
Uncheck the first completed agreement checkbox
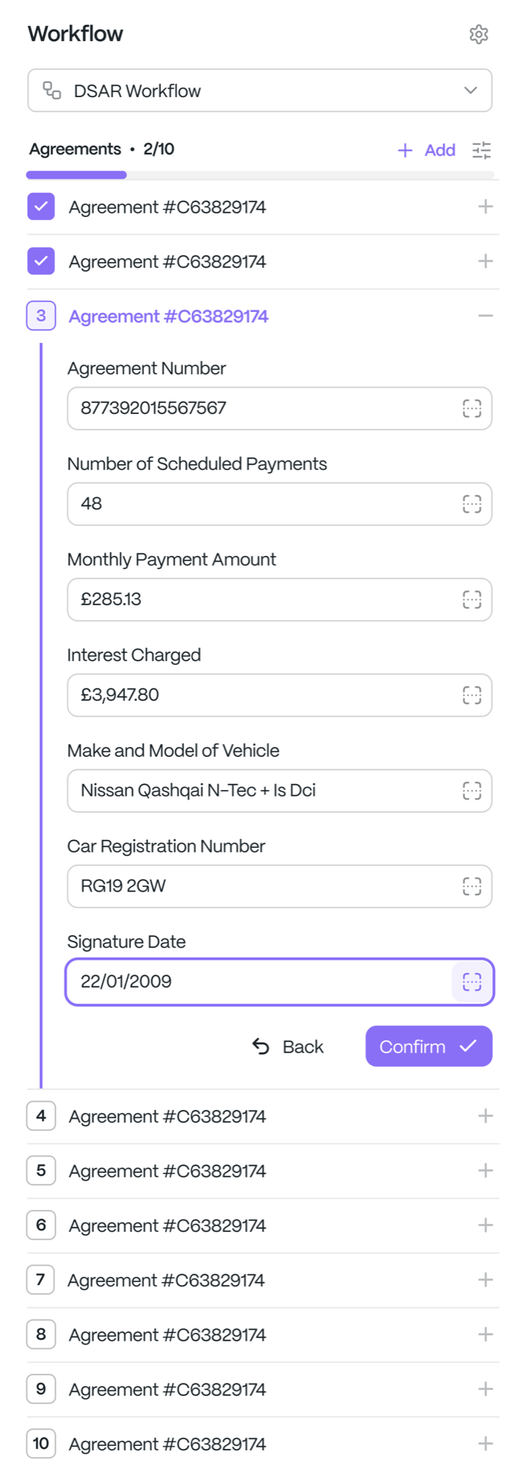[41, 207]
